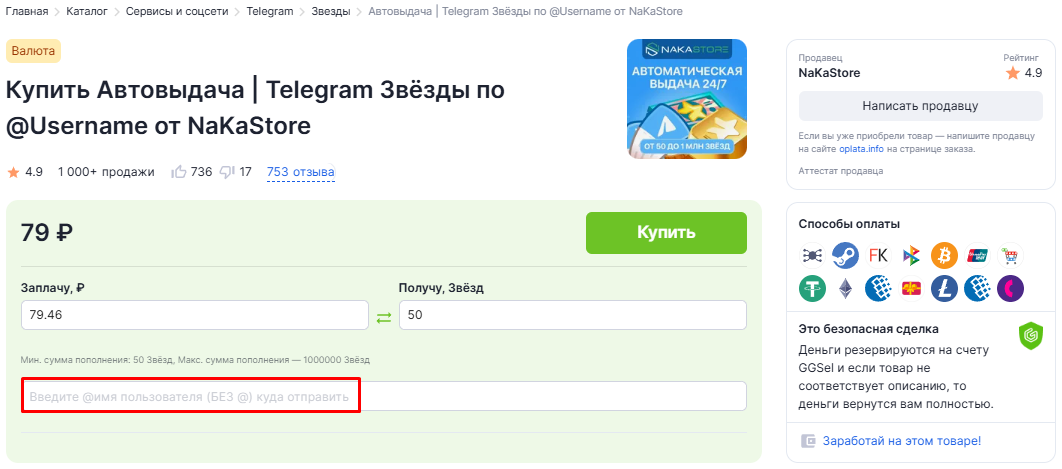Open 'Telegram' breadcrumb
The width and height of the screenshot is (1062, 469).
tap(270, 12)
